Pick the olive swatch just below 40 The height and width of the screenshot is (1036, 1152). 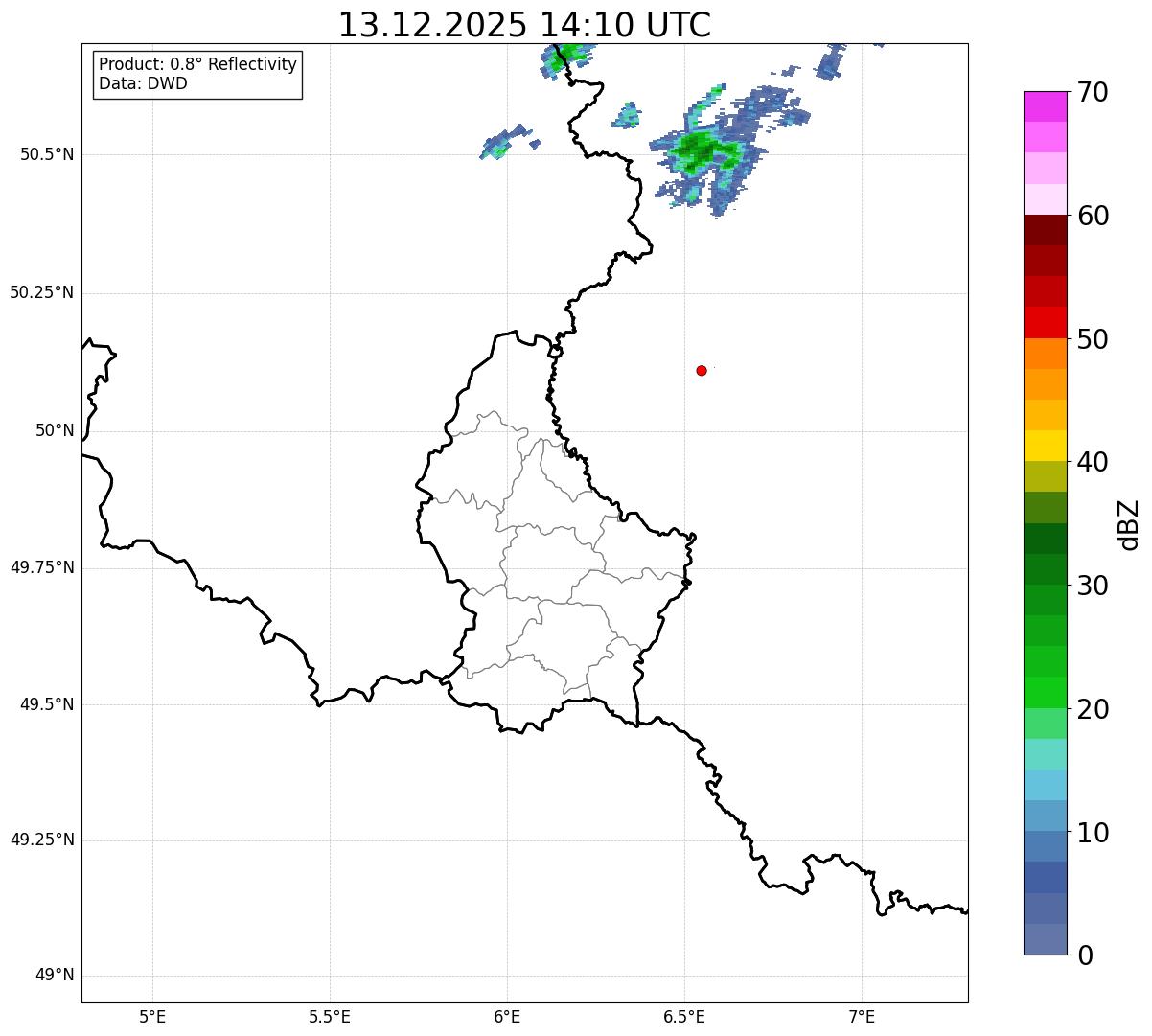coord(1046,476)
